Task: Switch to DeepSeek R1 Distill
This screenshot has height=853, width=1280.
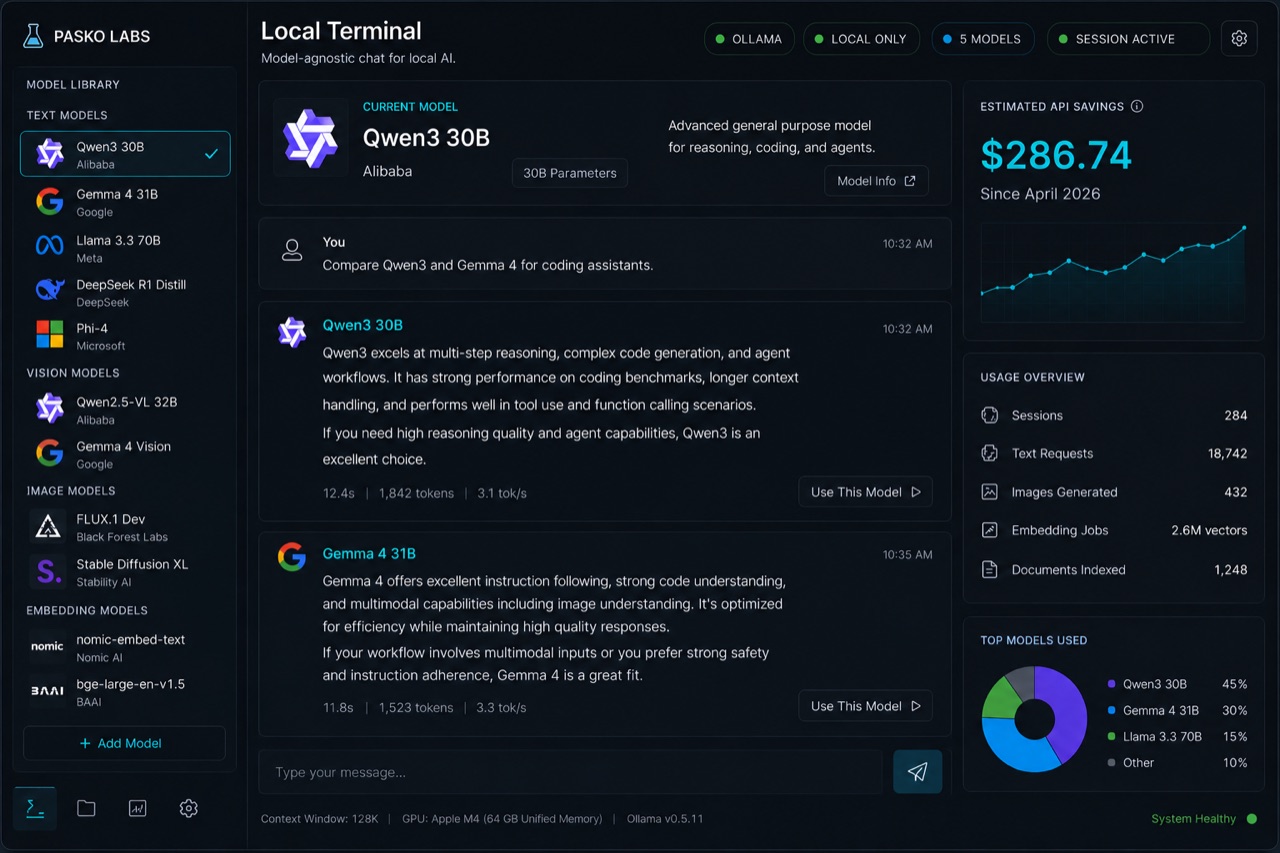Action: point(125,292)
